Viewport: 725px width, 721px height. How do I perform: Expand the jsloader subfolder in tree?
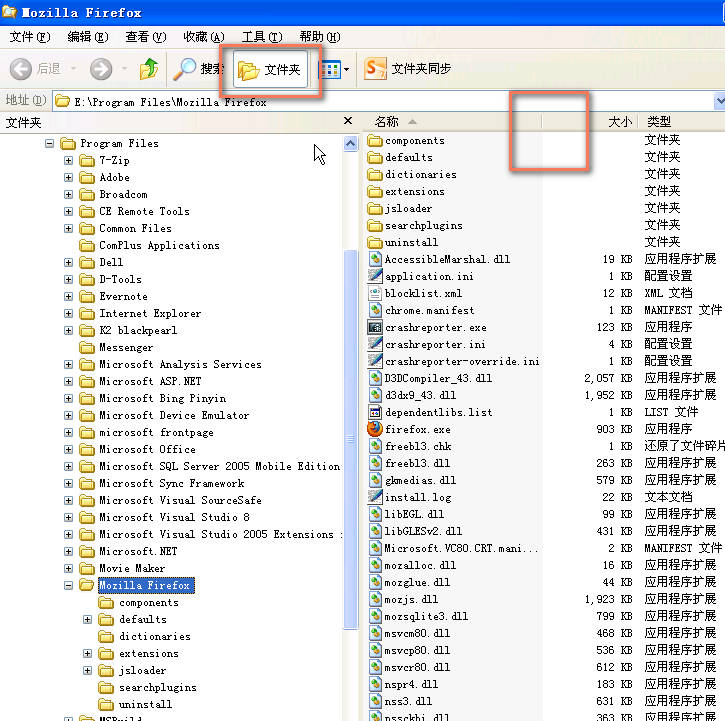coord(87,671)
